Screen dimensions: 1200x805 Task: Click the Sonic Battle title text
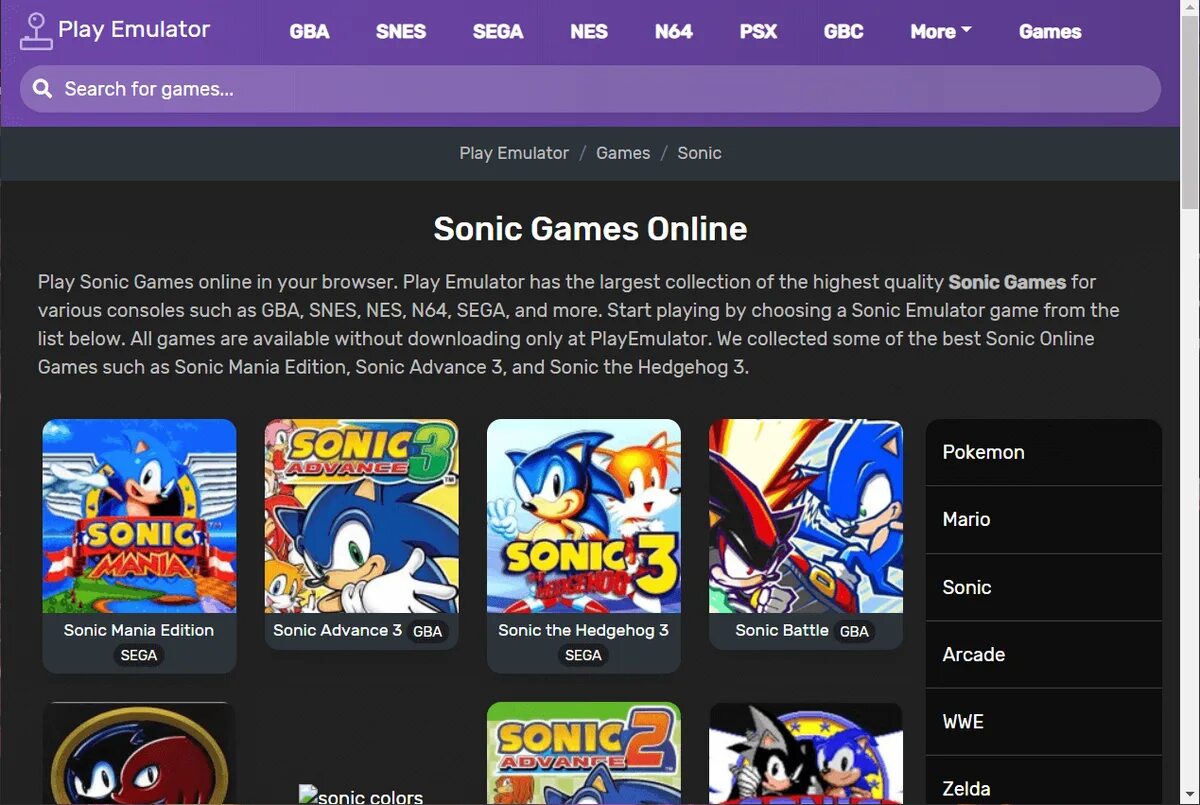(782, 630)
